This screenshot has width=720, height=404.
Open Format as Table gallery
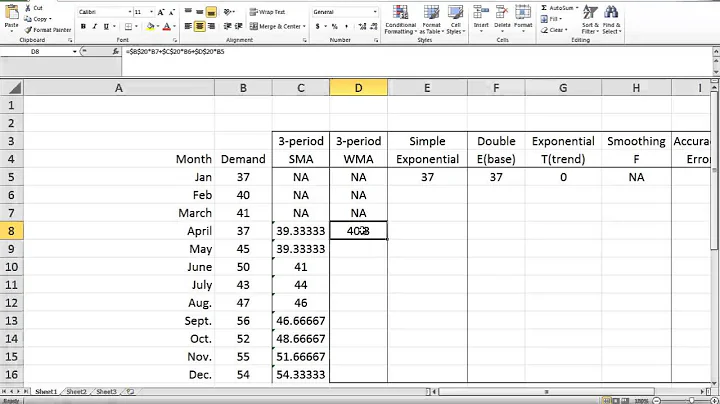[431, 19]
